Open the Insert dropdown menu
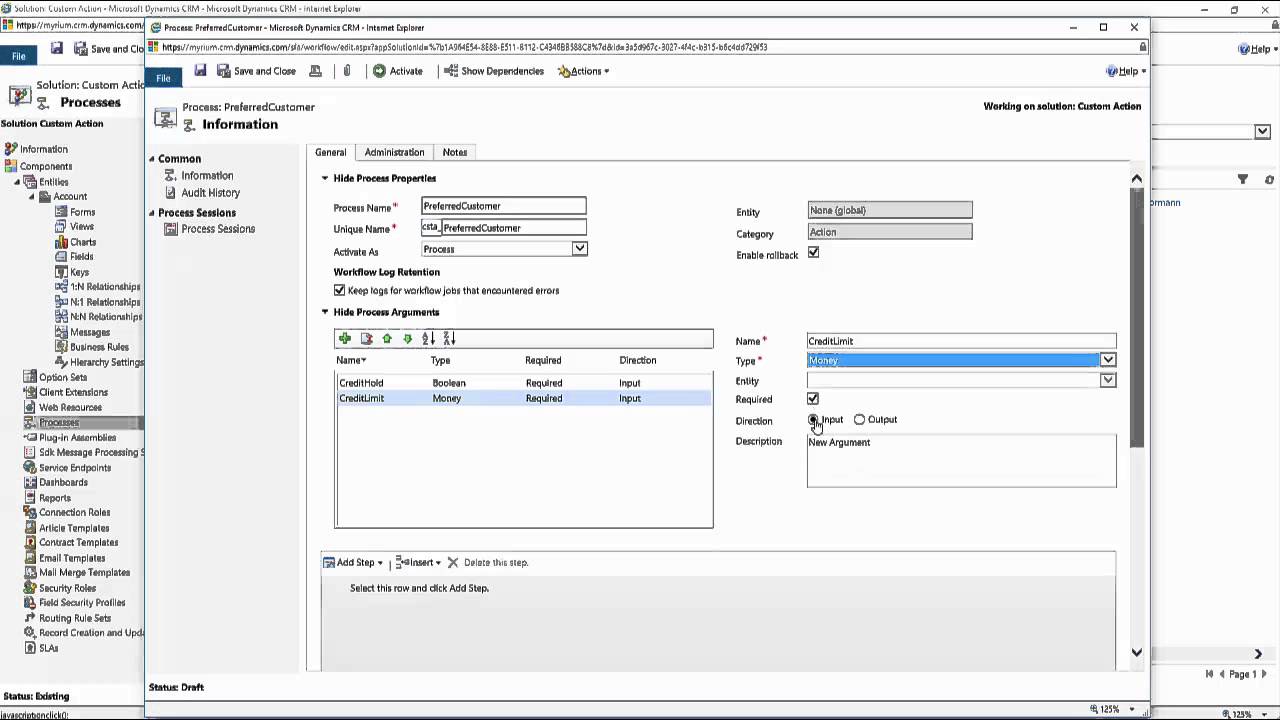This screenshot has height=720, width=1280. pos(418,562)
